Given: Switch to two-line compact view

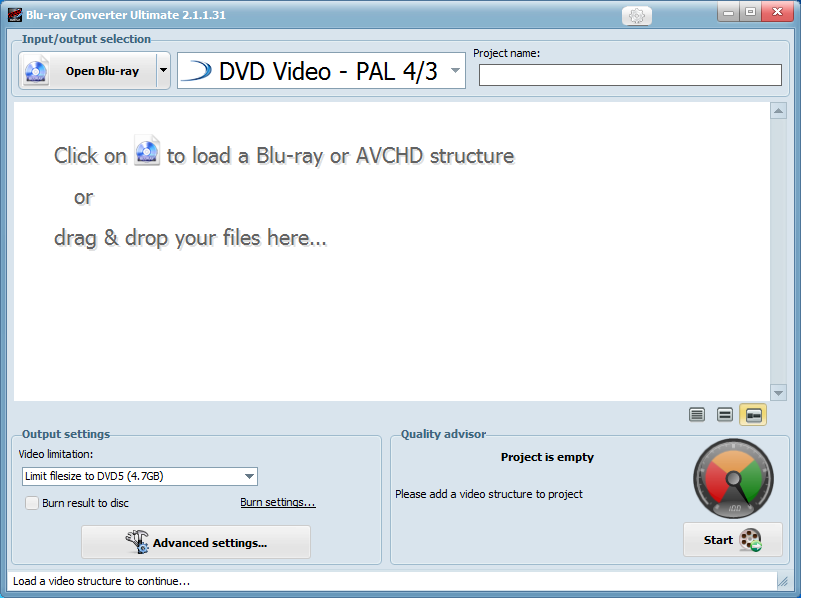Looking at the screenshot, I should [725, 414].
